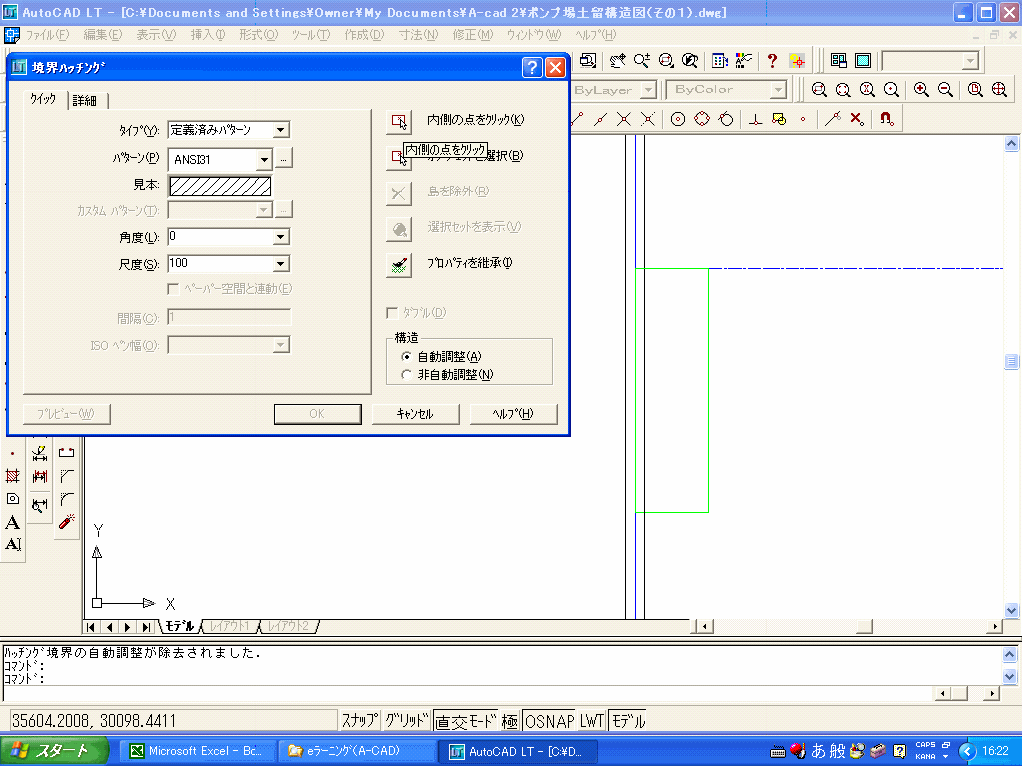Open the 修正(M) menu
The height and width of the screenshot is (767, 1023).
(472, 35)
